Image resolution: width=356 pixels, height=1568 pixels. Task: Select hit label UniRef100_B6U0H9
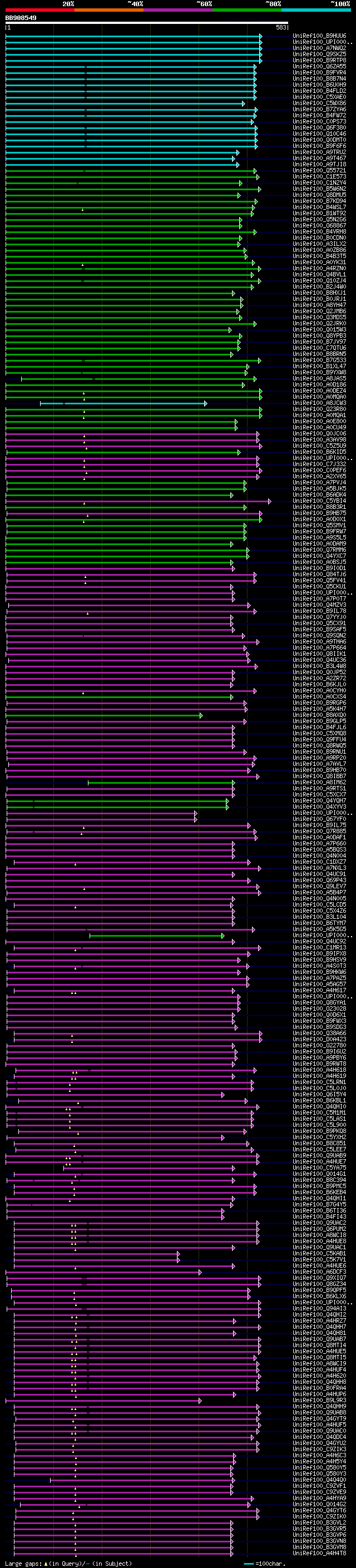point(319,85)
